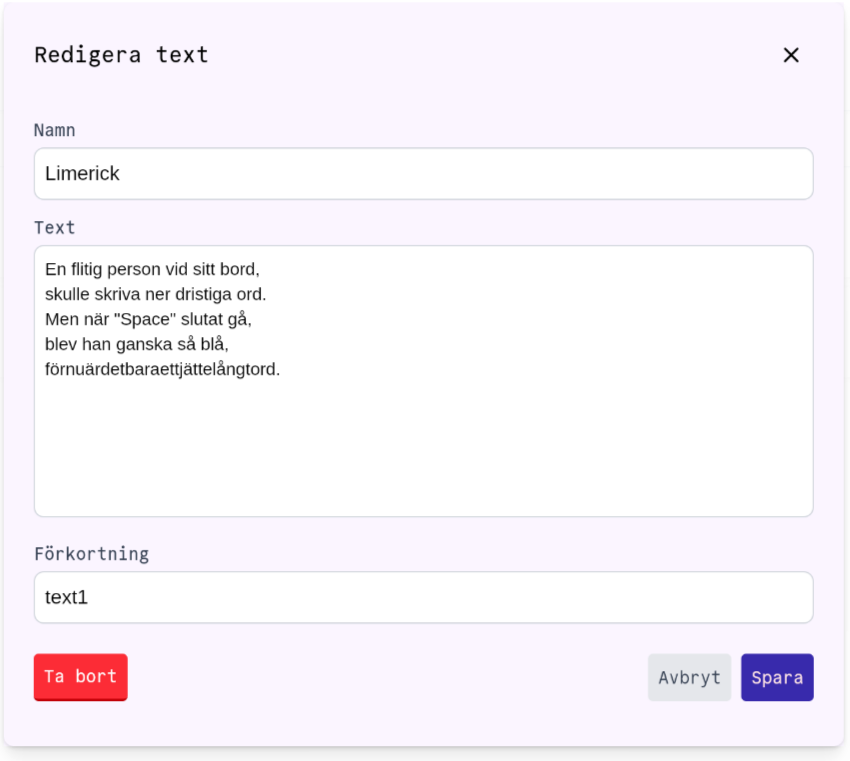Place cursor after the word Limerick
The image size is (850, 761).
click(x=122, y=173)
